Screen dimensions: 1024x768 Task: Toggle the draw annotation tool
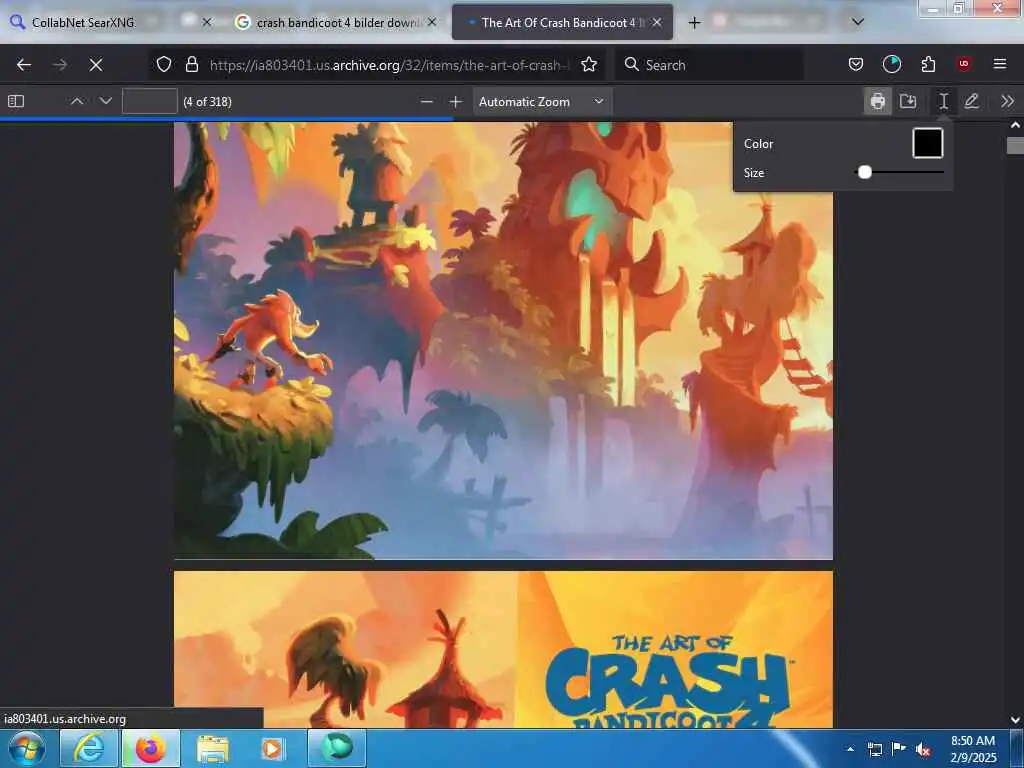pyautogui.click(x=972, y=101)
